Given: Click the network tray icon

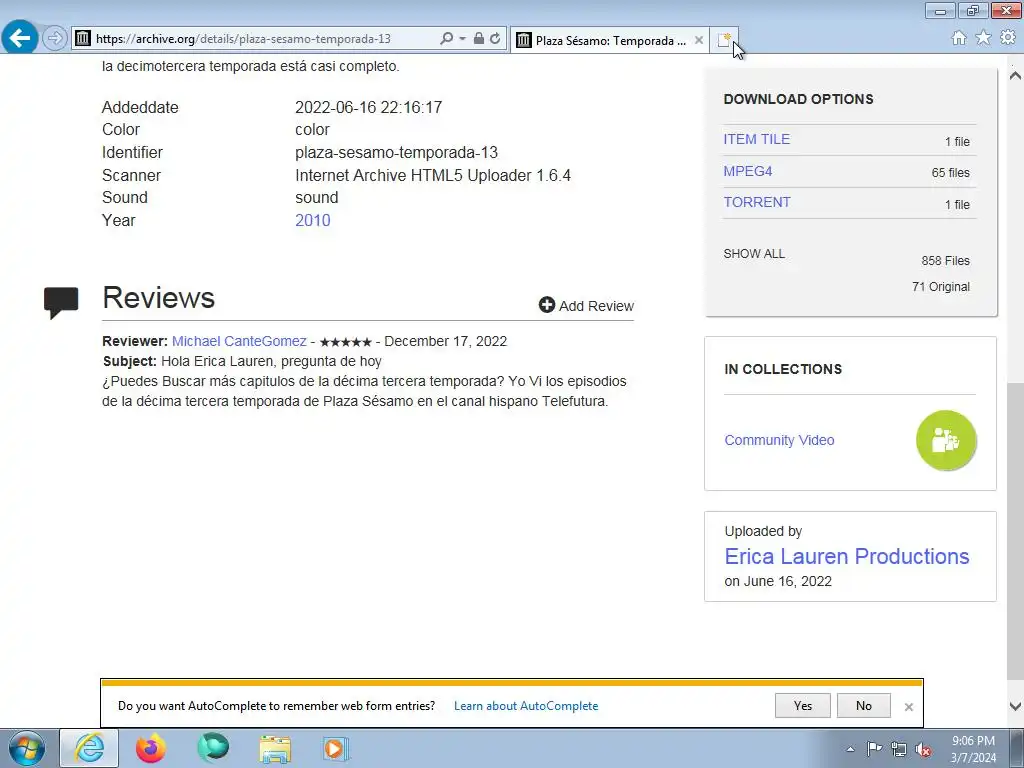Looking at the screenshot, I should (899, 749).
